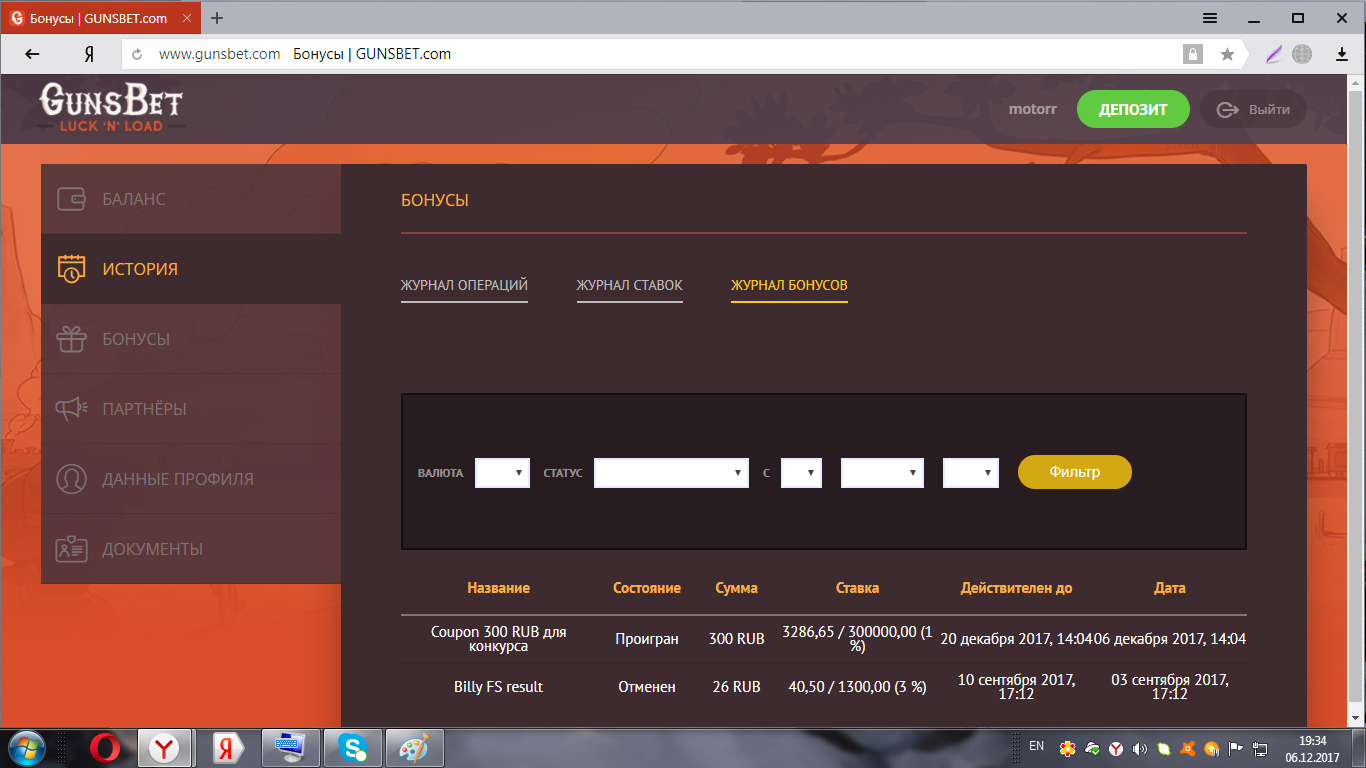Click the Дата column header
This screenshot has width=1366, height=768.
(x=1170, y=588)
